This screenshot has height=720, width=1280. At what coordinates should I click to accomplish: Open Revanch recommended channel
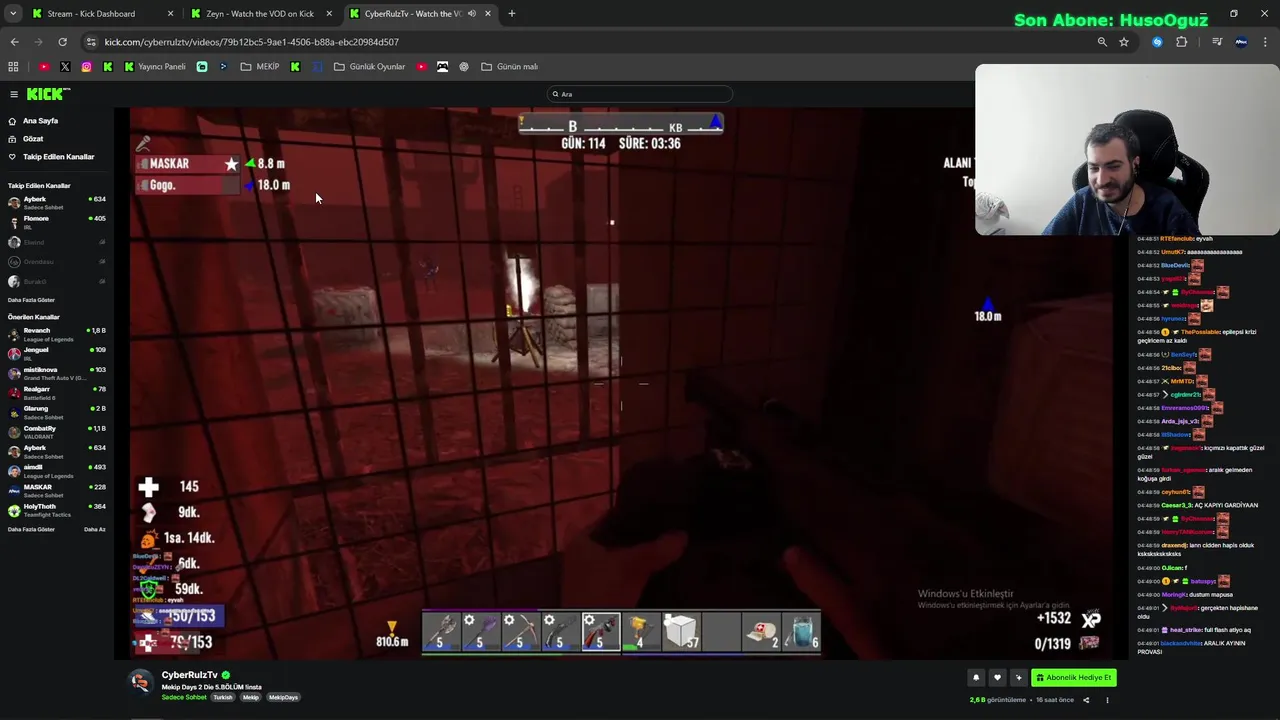pos(57,334)
